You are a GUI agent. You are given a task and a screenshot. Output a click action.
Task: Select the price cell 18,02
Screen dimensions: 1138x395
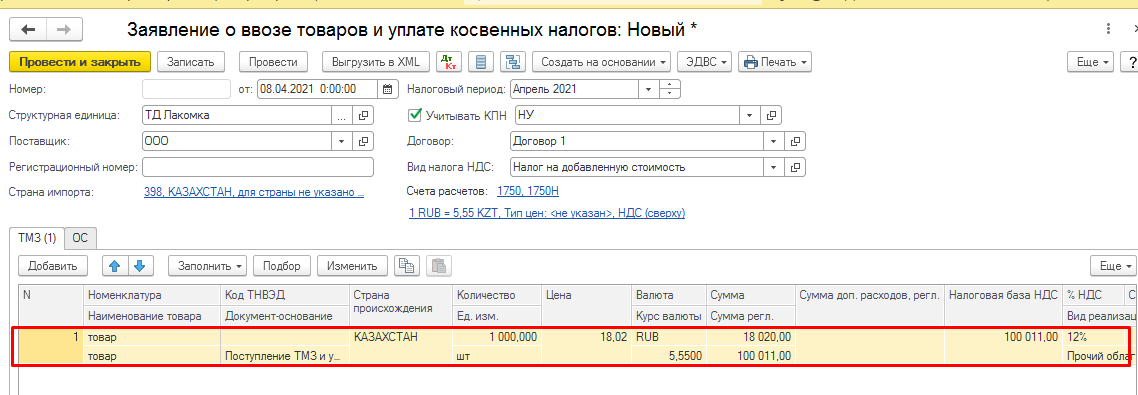[586, 338]
